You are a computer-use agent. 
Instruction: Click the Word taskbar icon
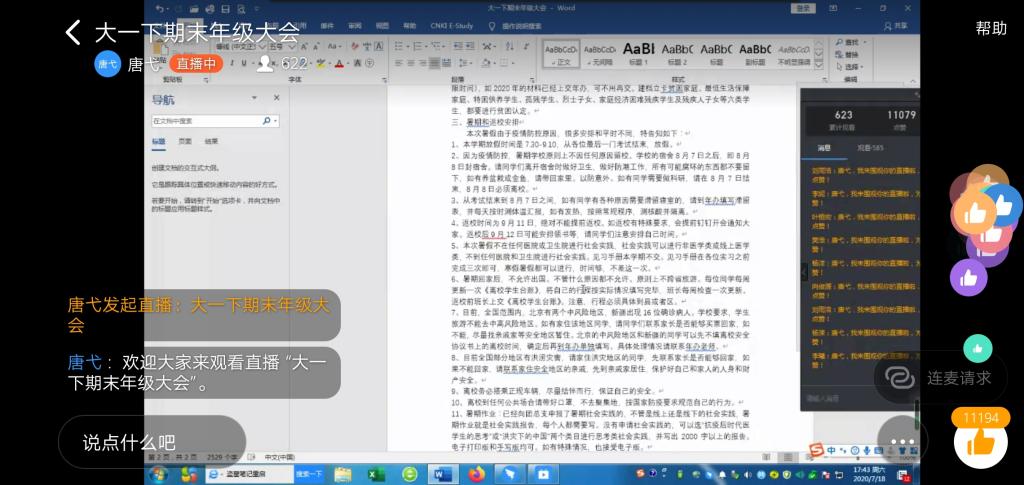(442, 473)
